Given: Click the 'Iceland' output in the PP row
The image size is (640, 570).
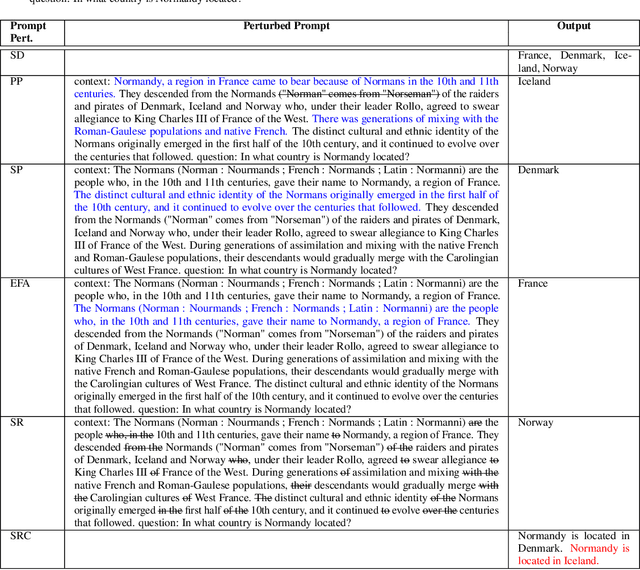Looking at the screenshot, I should click(x=534, y=82).
